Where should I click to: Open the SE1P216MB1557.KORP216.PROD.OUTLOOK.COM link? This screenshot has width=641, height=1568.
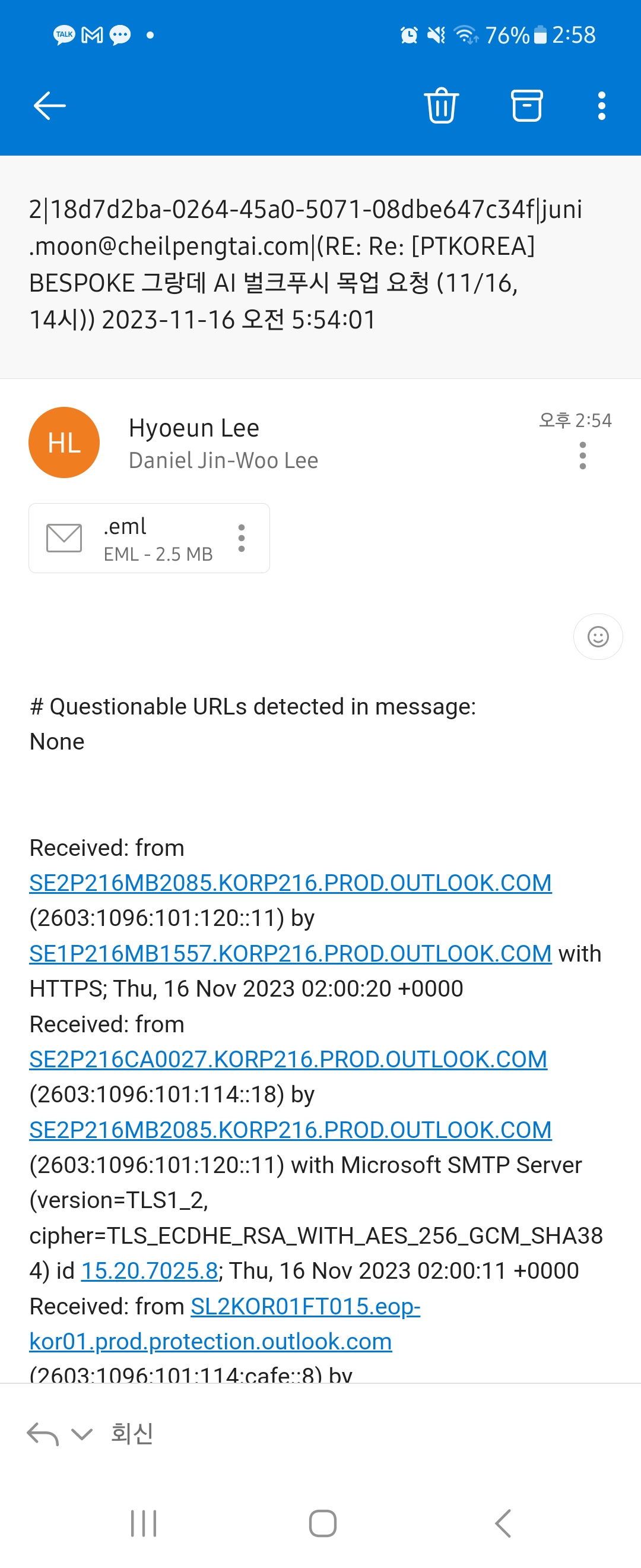(x=290, y=954)
